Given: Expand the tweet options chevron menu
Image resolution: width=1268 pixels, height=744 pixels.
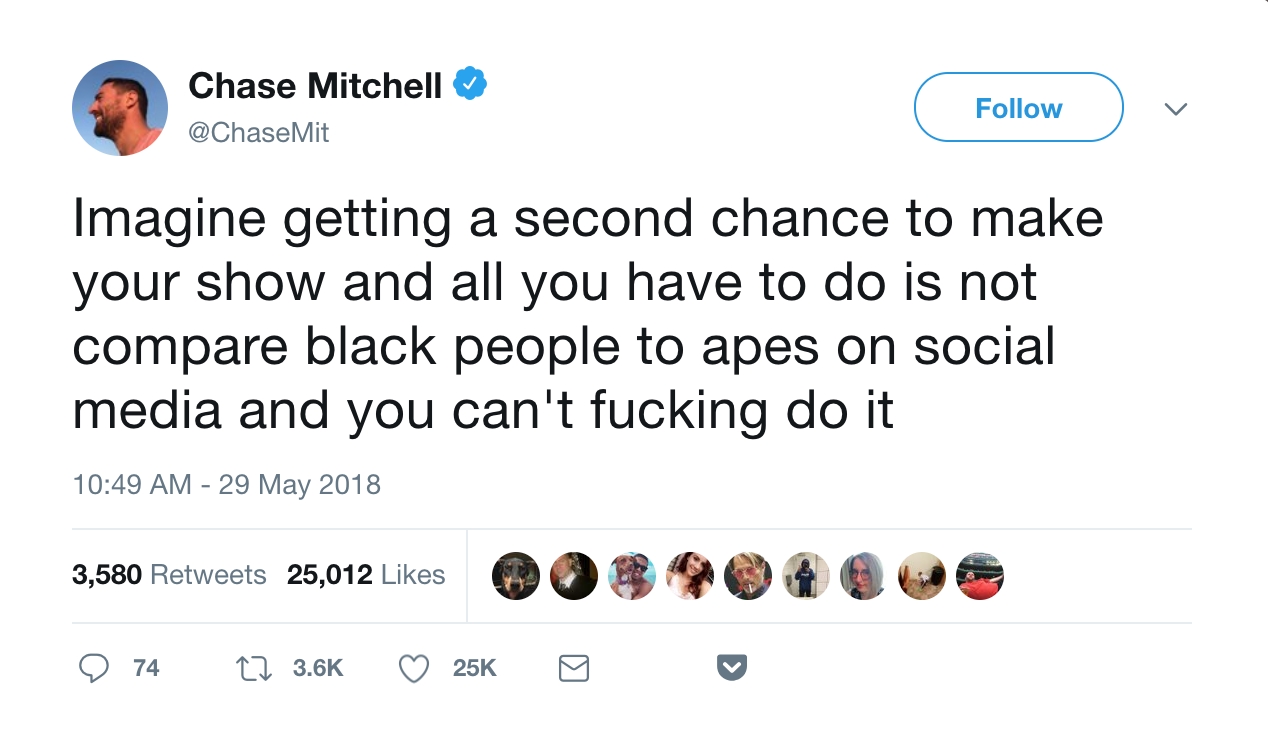Looking at the screenshot, I should [1177, 108].
